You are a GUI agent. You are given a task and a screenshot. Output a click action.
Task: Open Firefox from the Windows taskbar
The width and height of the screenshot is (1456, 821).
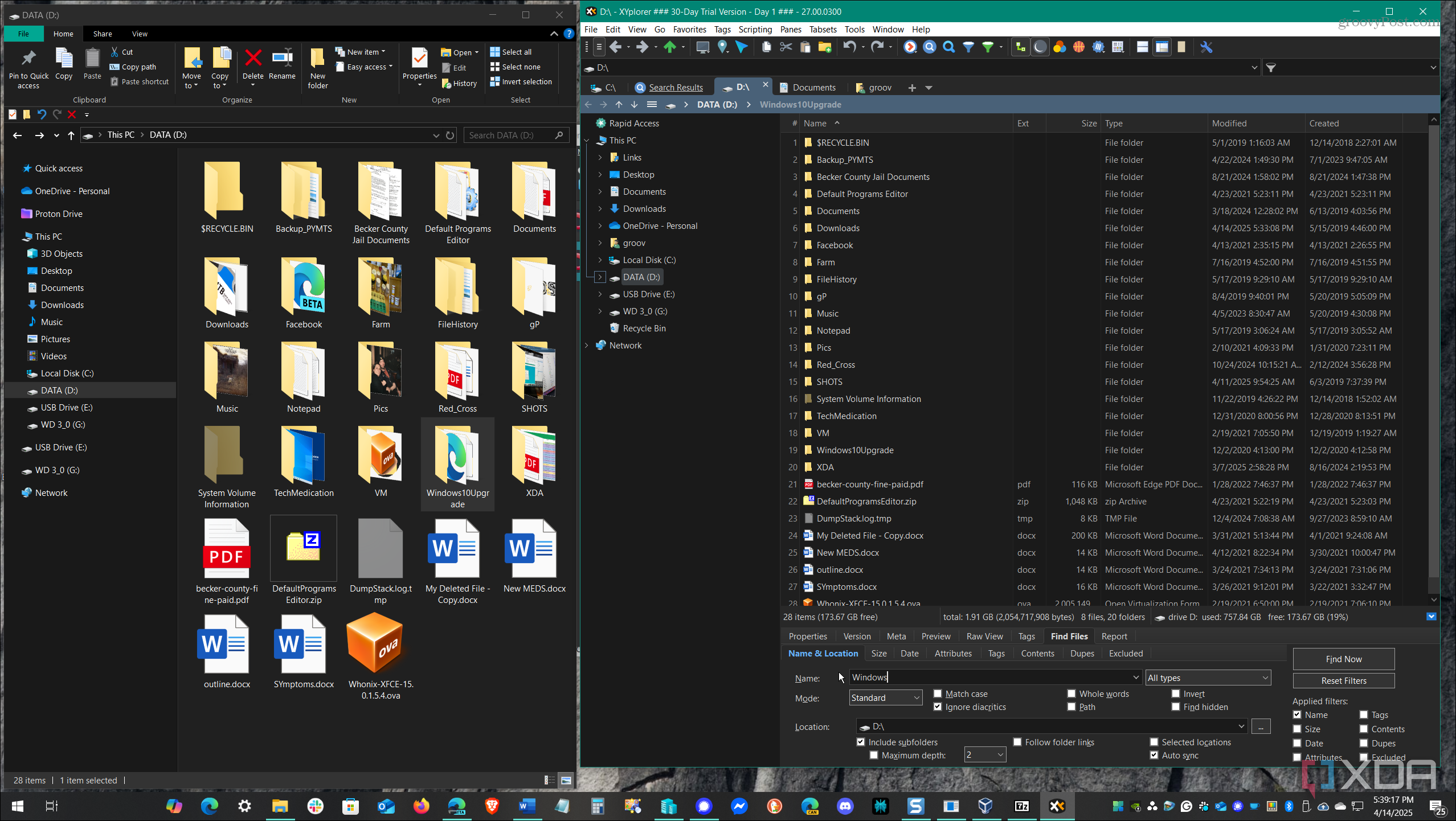pyautogui.click(x=422, y=806)
